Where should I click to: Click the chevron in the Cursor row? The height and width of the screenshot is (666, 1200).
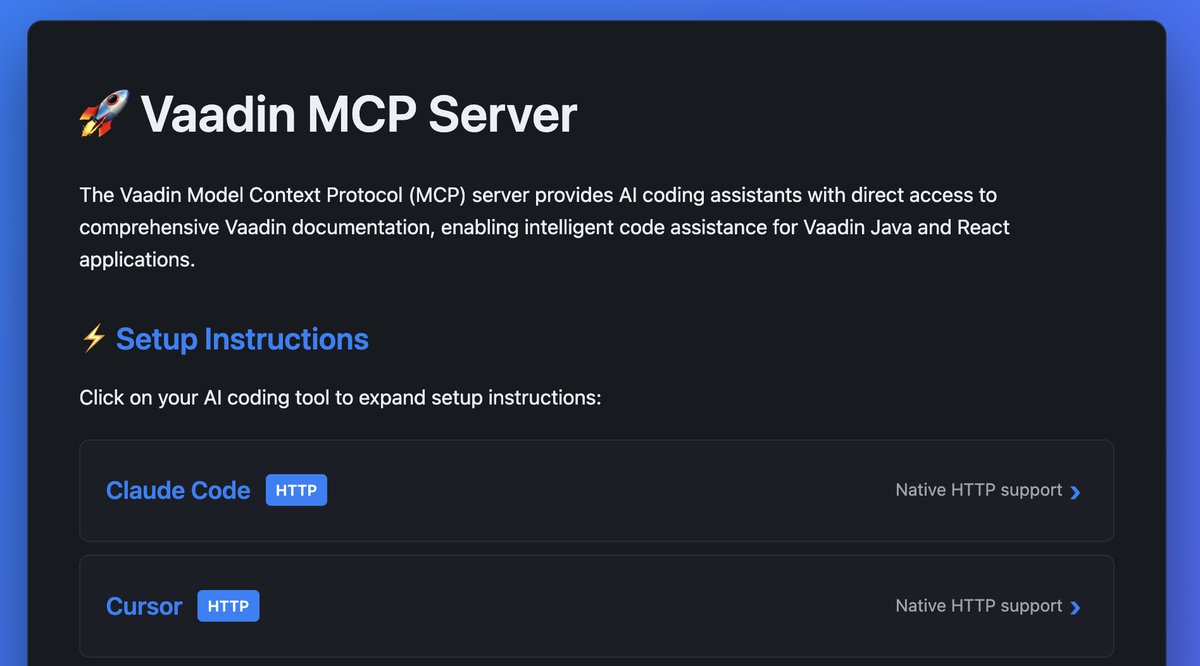tap(1075, 607)
